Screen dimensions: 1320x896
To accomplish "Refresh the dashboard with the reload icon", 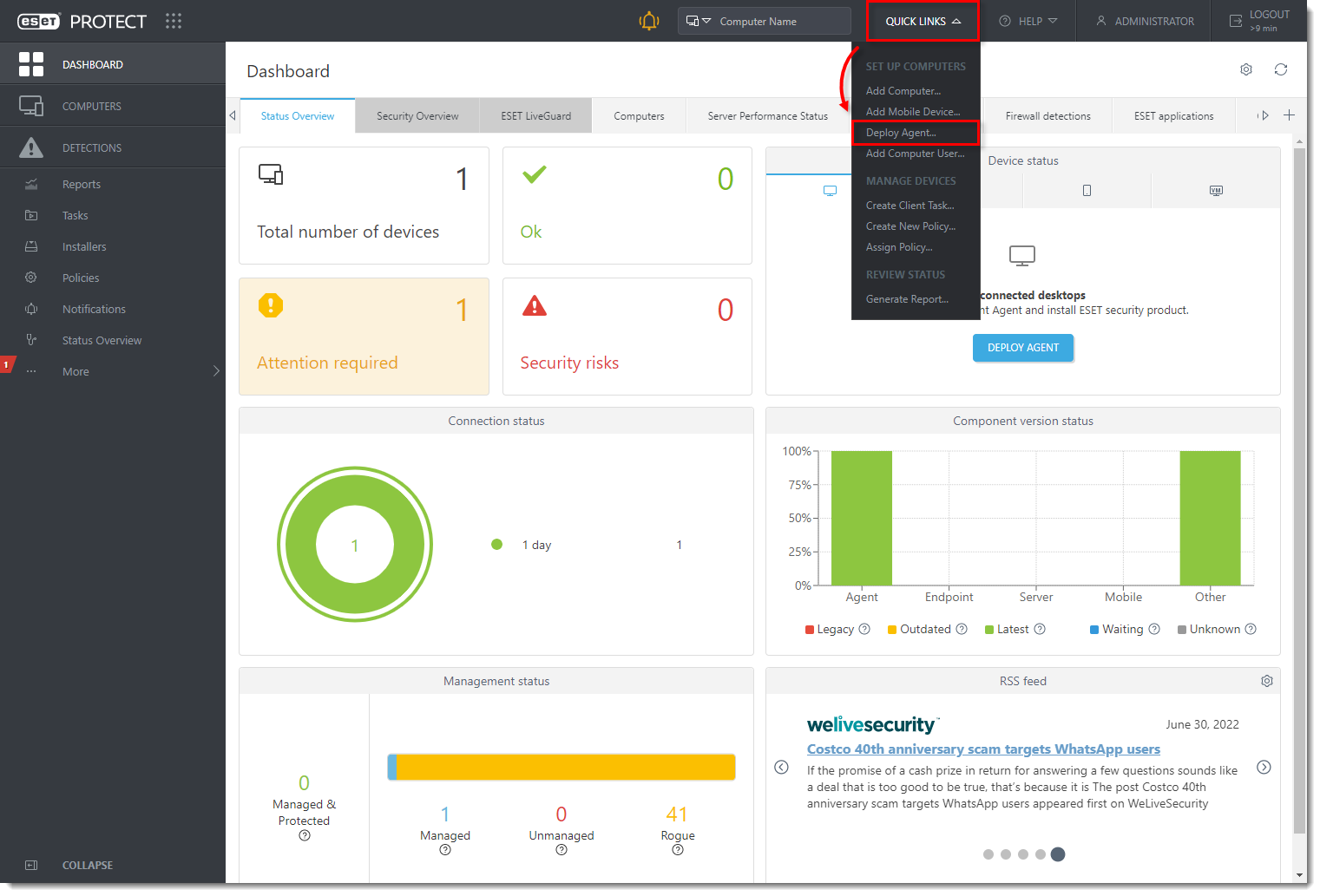I will pos(1281,69).
